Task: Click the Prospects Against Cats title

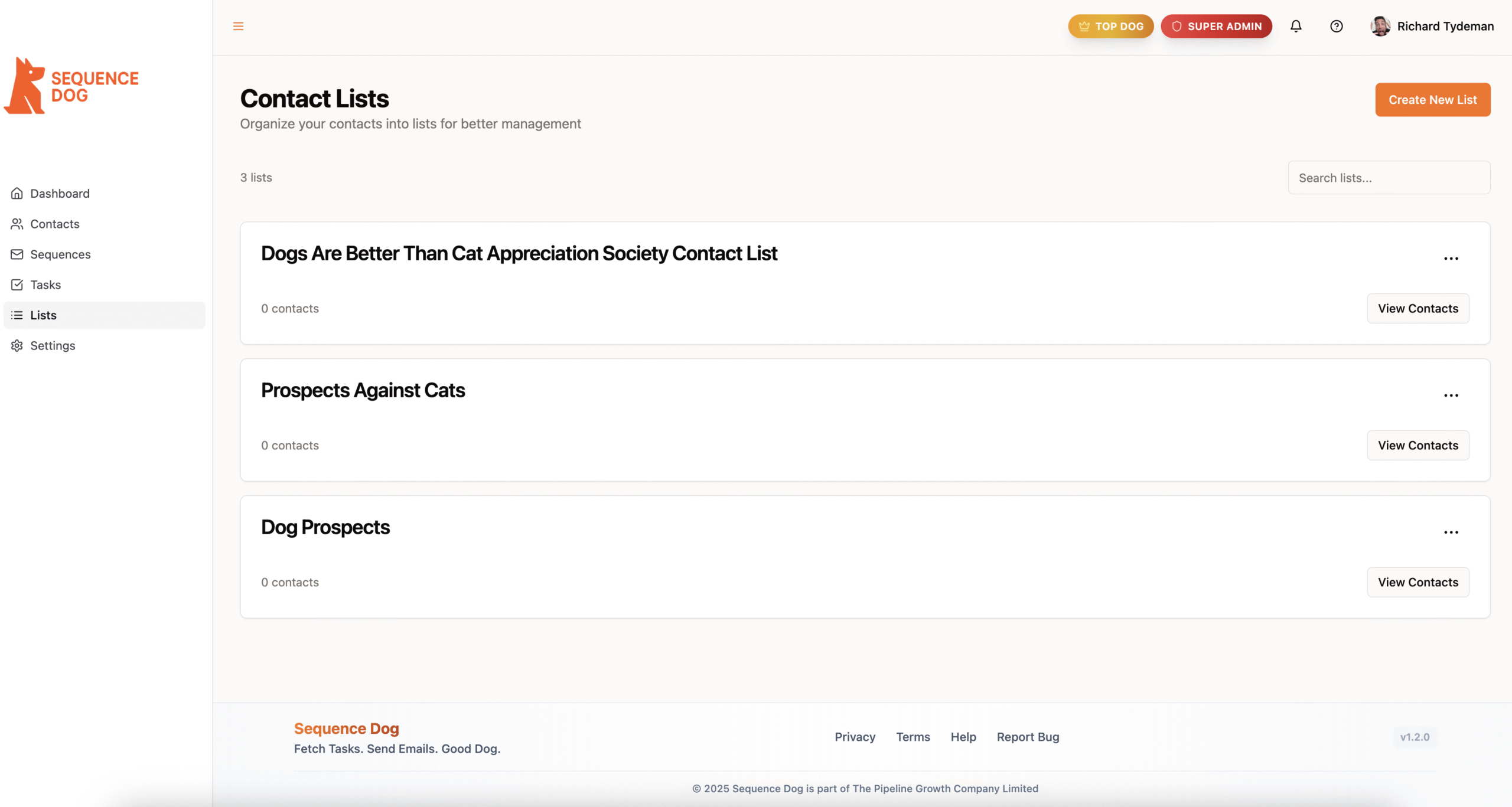Action: (363, 390)
